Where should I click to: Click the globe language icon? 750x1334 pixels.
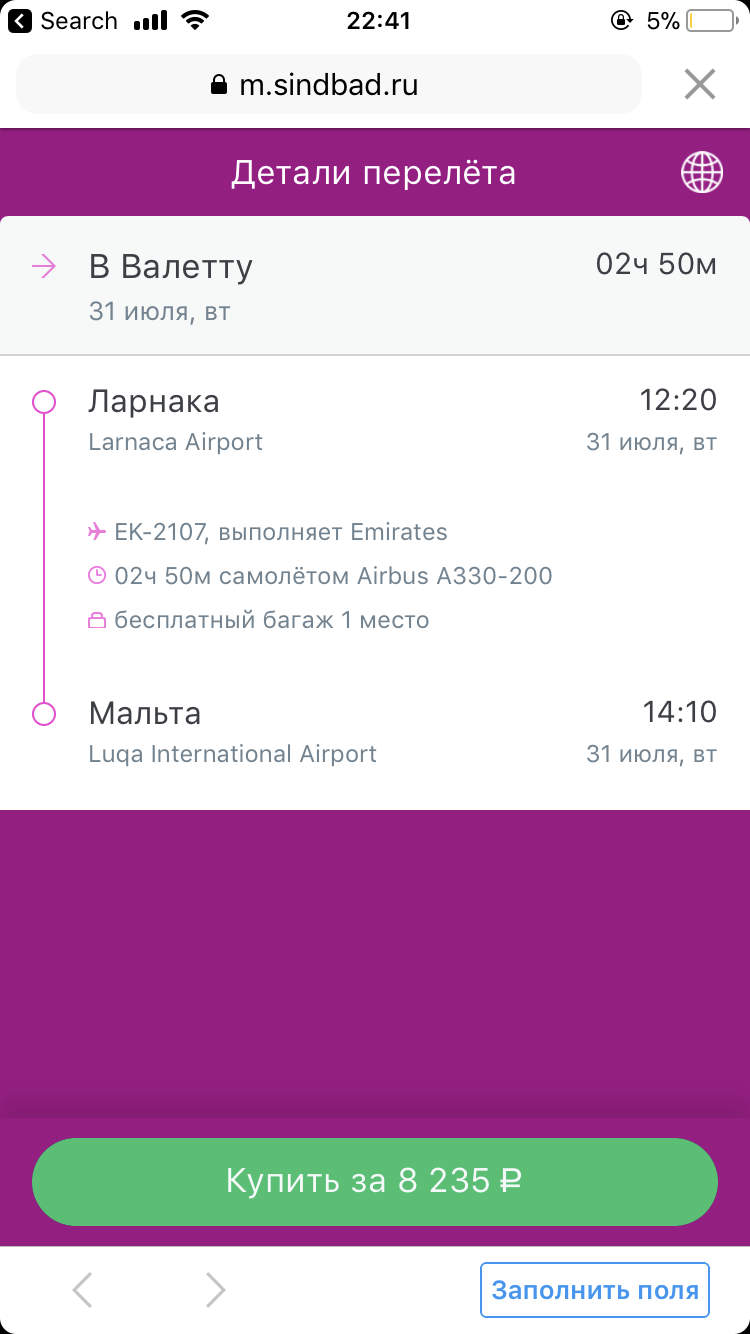tap(702, 173)
